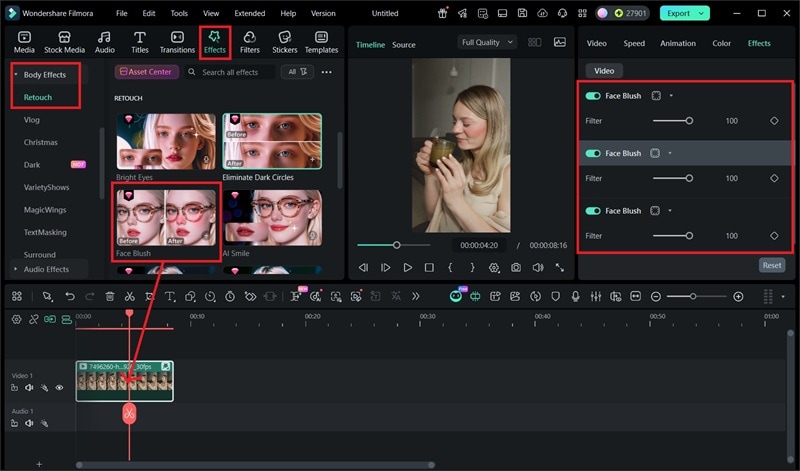Take a snapshot with the camera icon

(516, 268)
